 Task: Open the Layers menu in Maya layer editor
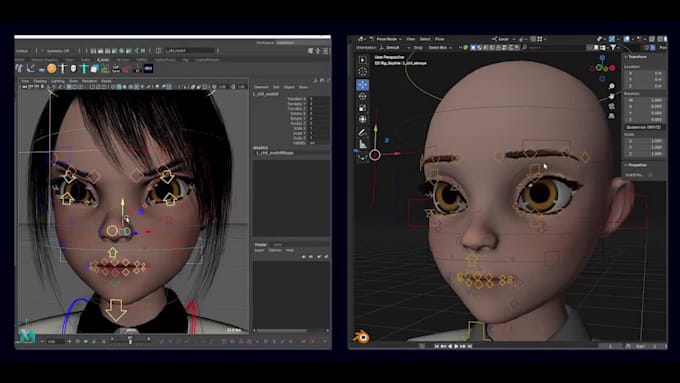259,250
